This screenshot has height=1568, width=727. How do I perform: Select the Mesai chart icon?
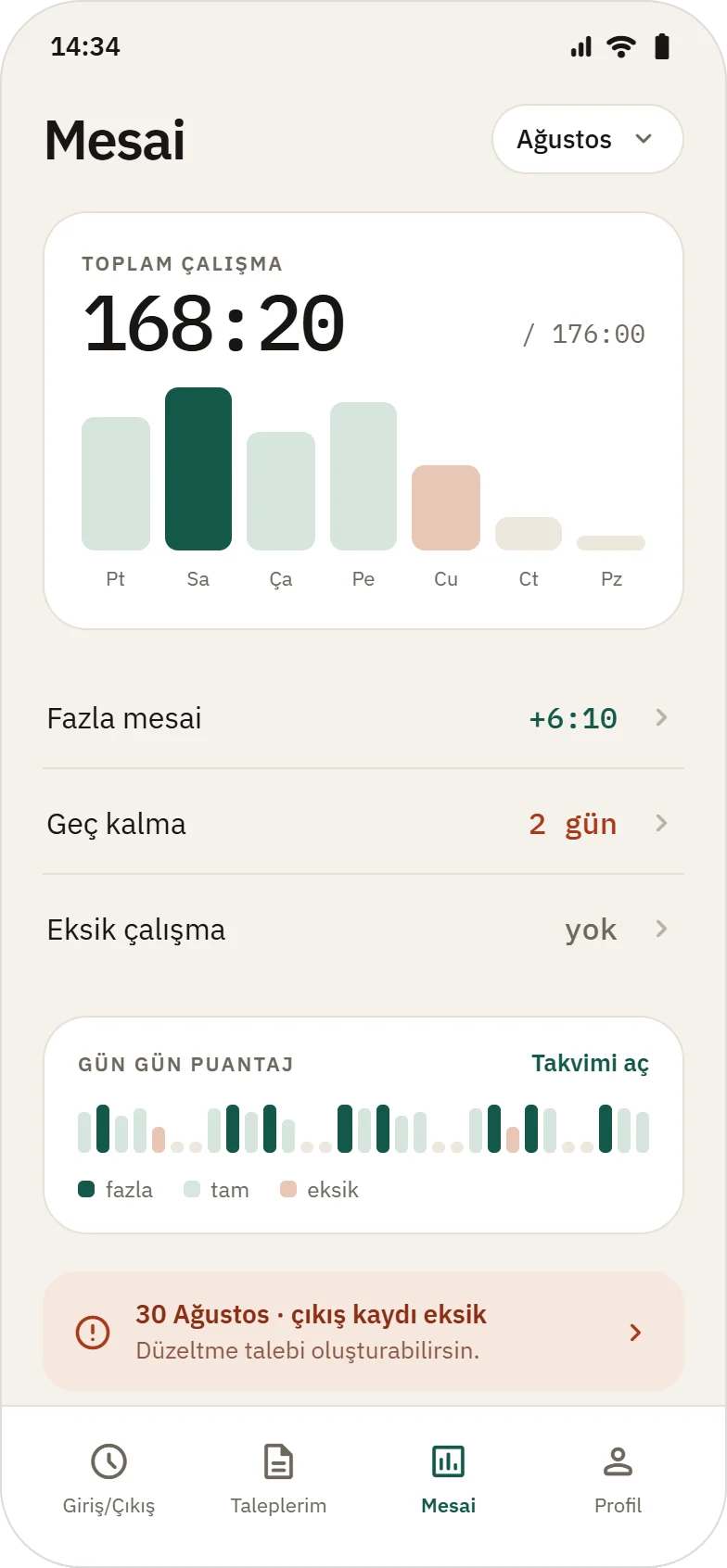pyautogui.click(x=448, y=1461)
